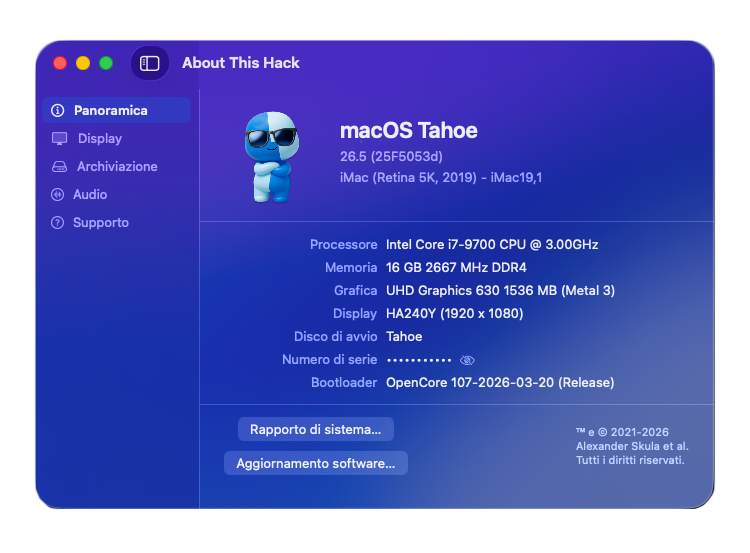Open Rapporto di sistema
750x553 pixels.
click(316, 429)
